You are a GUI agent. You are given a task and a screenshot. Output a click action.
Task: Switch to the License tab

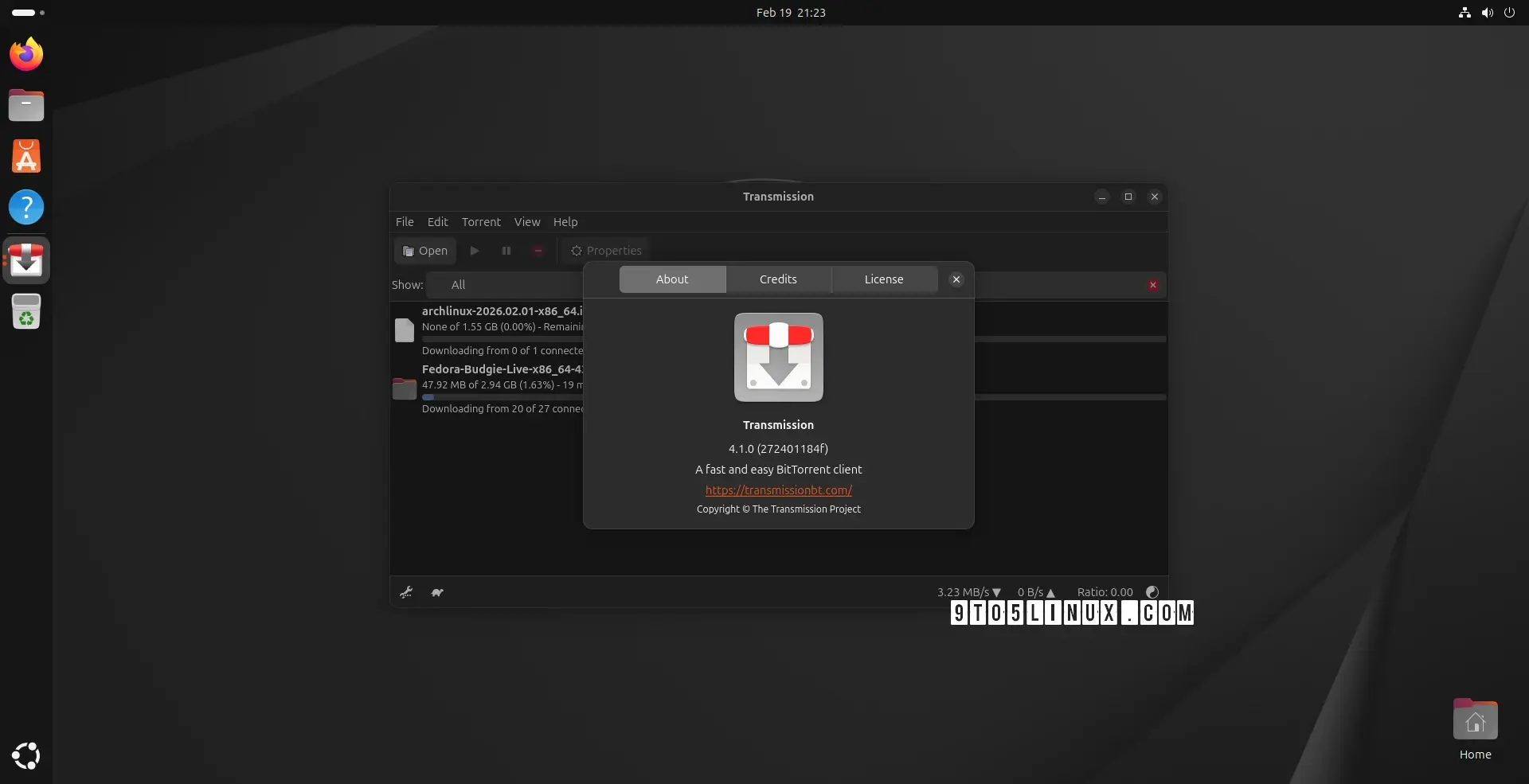(884, 279)
